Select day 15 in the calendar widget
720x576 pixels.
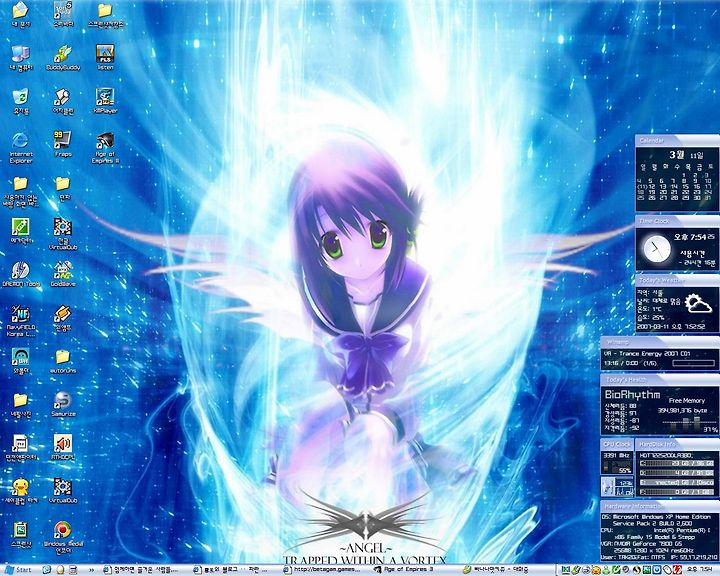(686, 186)
